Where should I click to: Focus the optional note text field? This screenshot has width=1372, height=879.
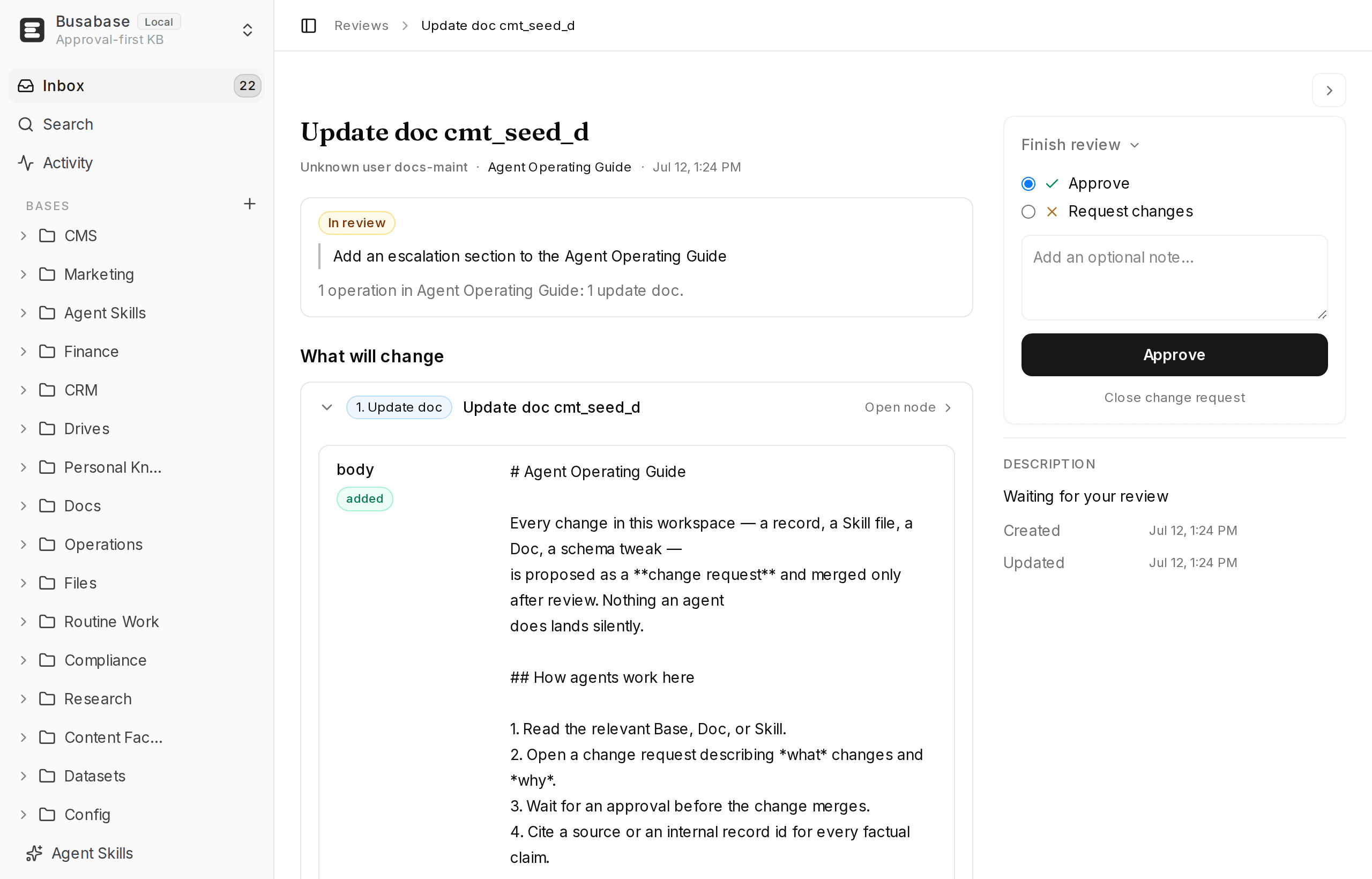pos(1175,278)
